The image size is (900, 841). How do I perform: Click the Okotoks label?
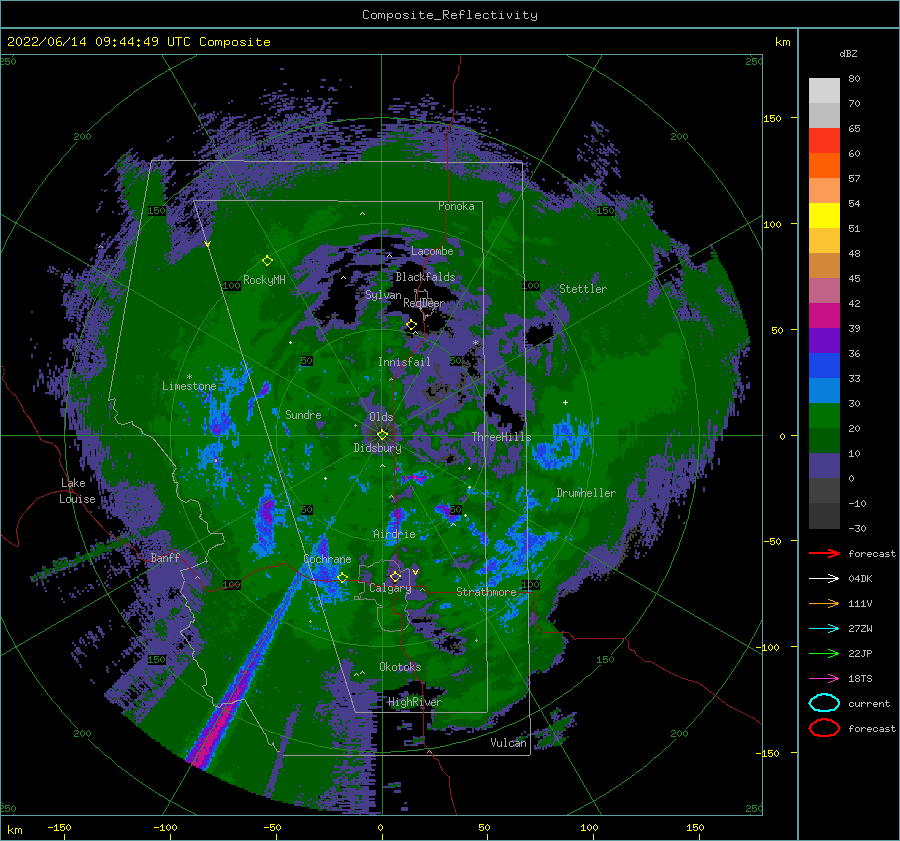coord(400,667)
